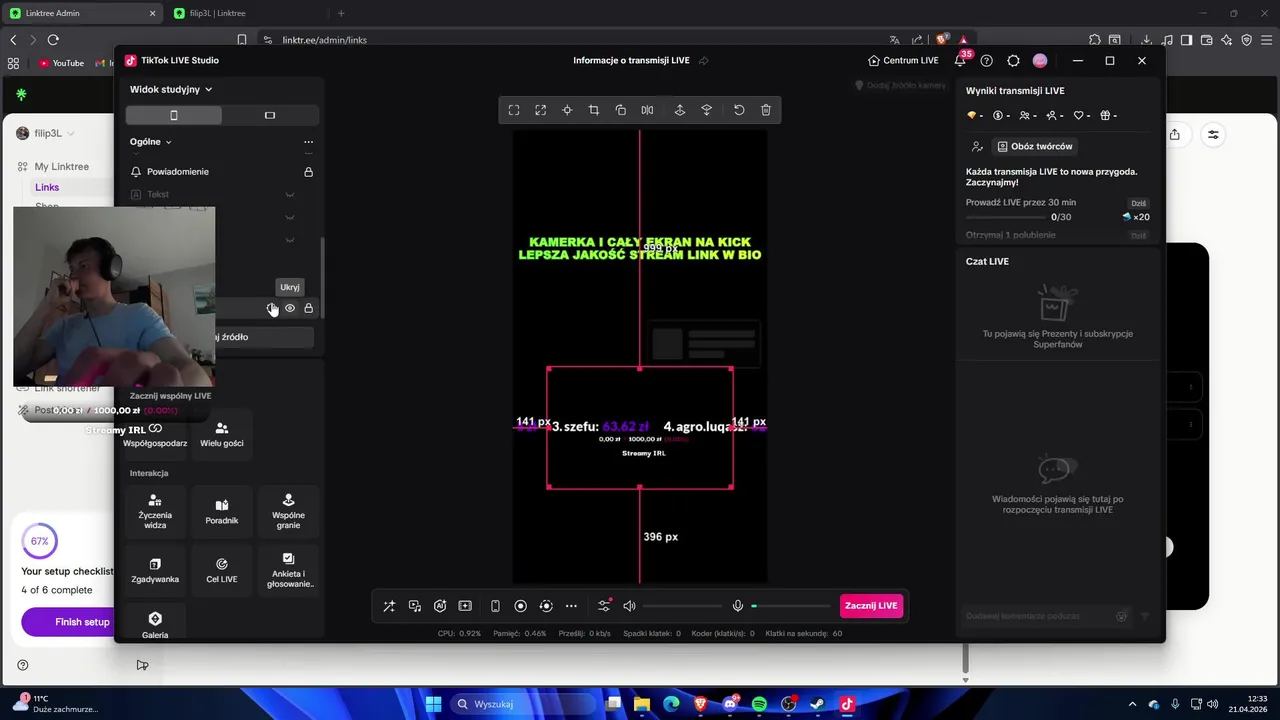Viewport: 1280px width, 720px height.
Task: Center the source with the crosshair icon
Action: [567, 110]
